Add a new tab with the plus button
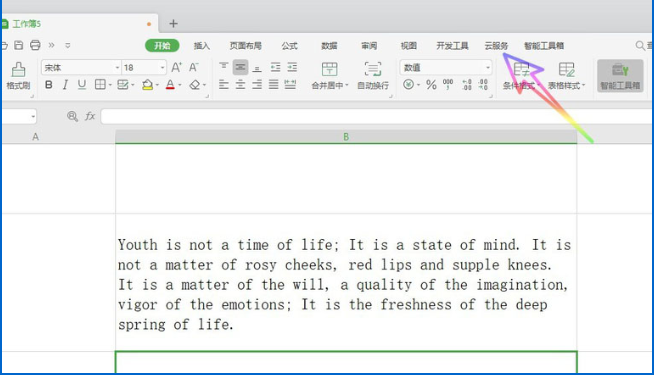Screen dimensions: 654x375 [174, 24]
